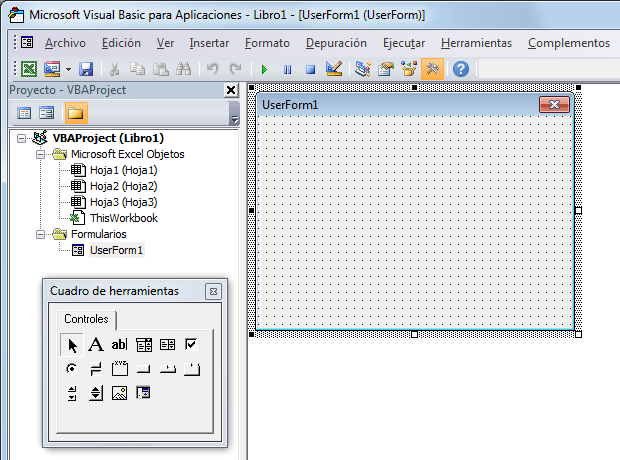Open the Edición menu

tap(121, 43)
